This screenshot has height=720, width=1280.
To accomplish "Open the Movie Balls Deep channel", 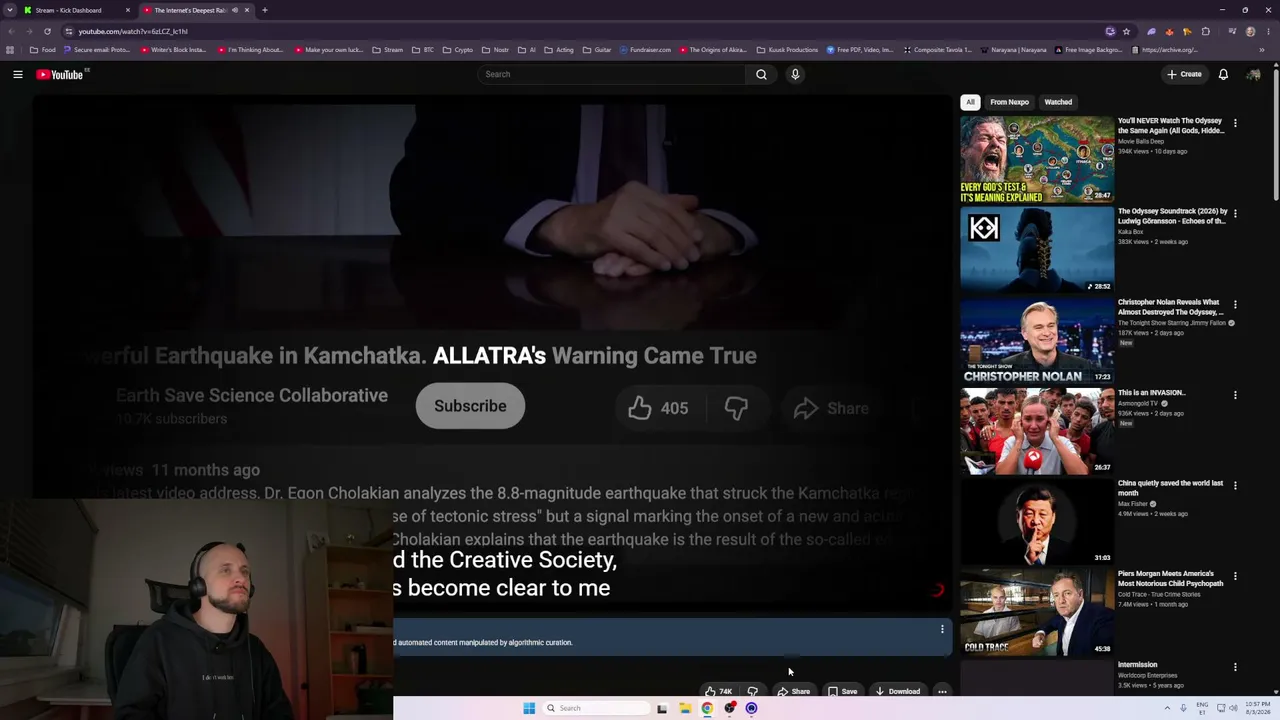I will (x=1141, y=142).
